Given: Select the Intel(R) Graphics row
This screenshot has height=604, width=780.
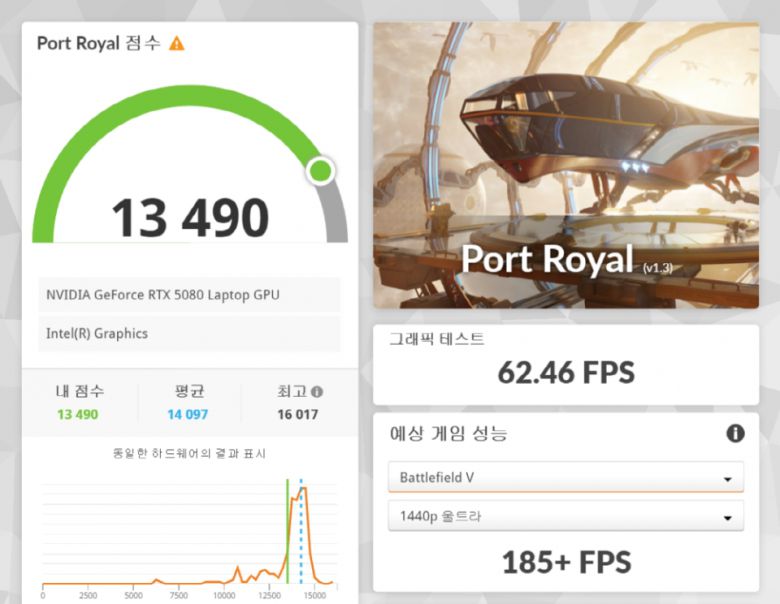Looking at the screenshot, I should click(190, 333).
